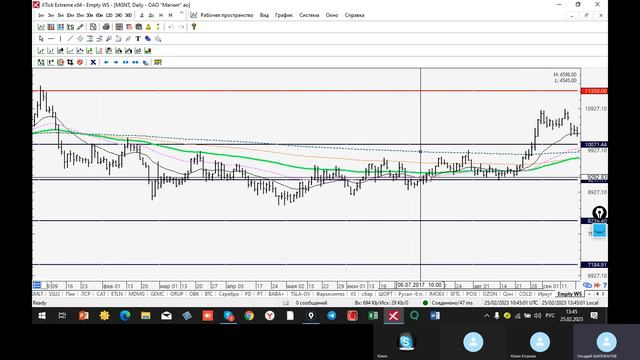This screenshot has width=640, height=360.
Task: Click the РУС keyboard language indicator
Action: tap(550, 316)
